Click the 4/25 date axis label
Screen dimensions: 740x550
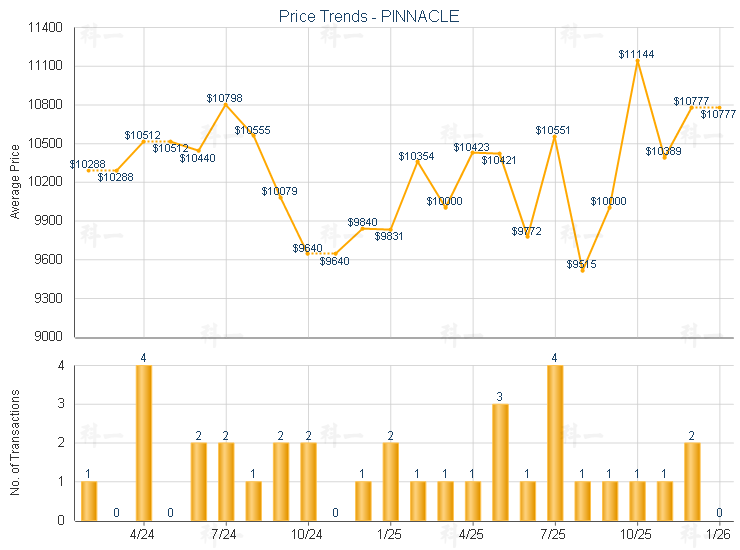click(472, 534)
